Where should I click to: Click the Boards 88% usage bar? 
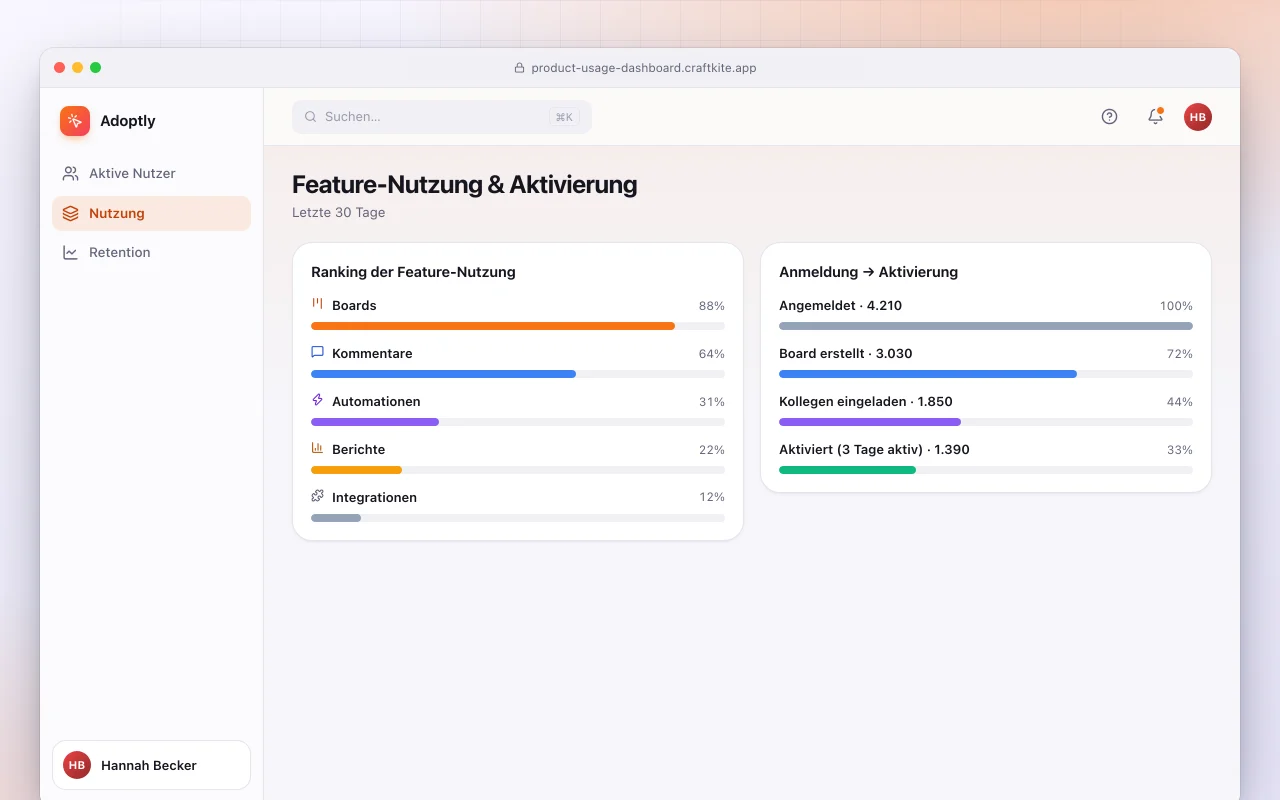pos(518,326)
